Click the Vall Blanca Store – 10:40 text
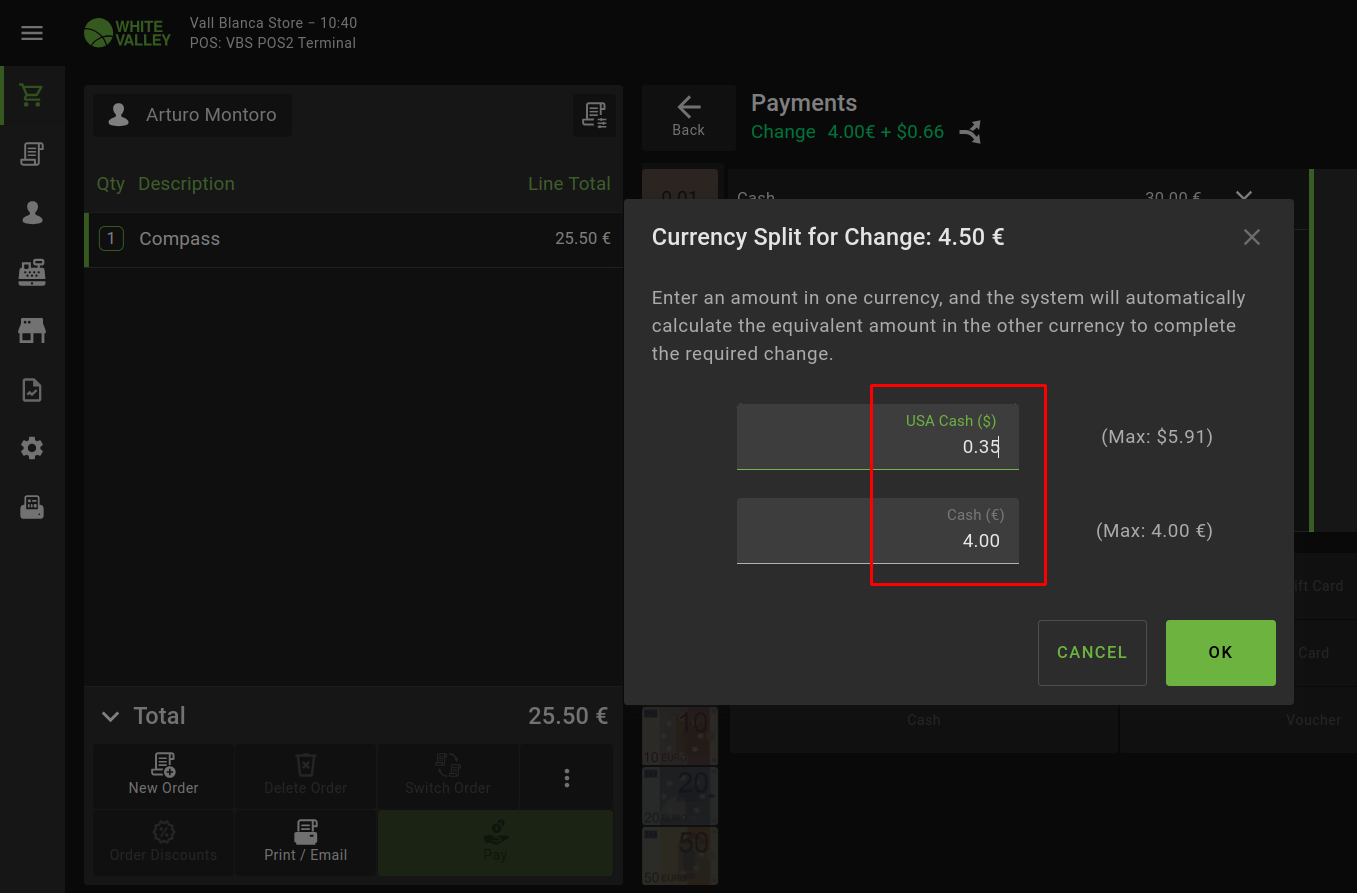This screenshot has height=893, width=1357. (x=273, y=23)
